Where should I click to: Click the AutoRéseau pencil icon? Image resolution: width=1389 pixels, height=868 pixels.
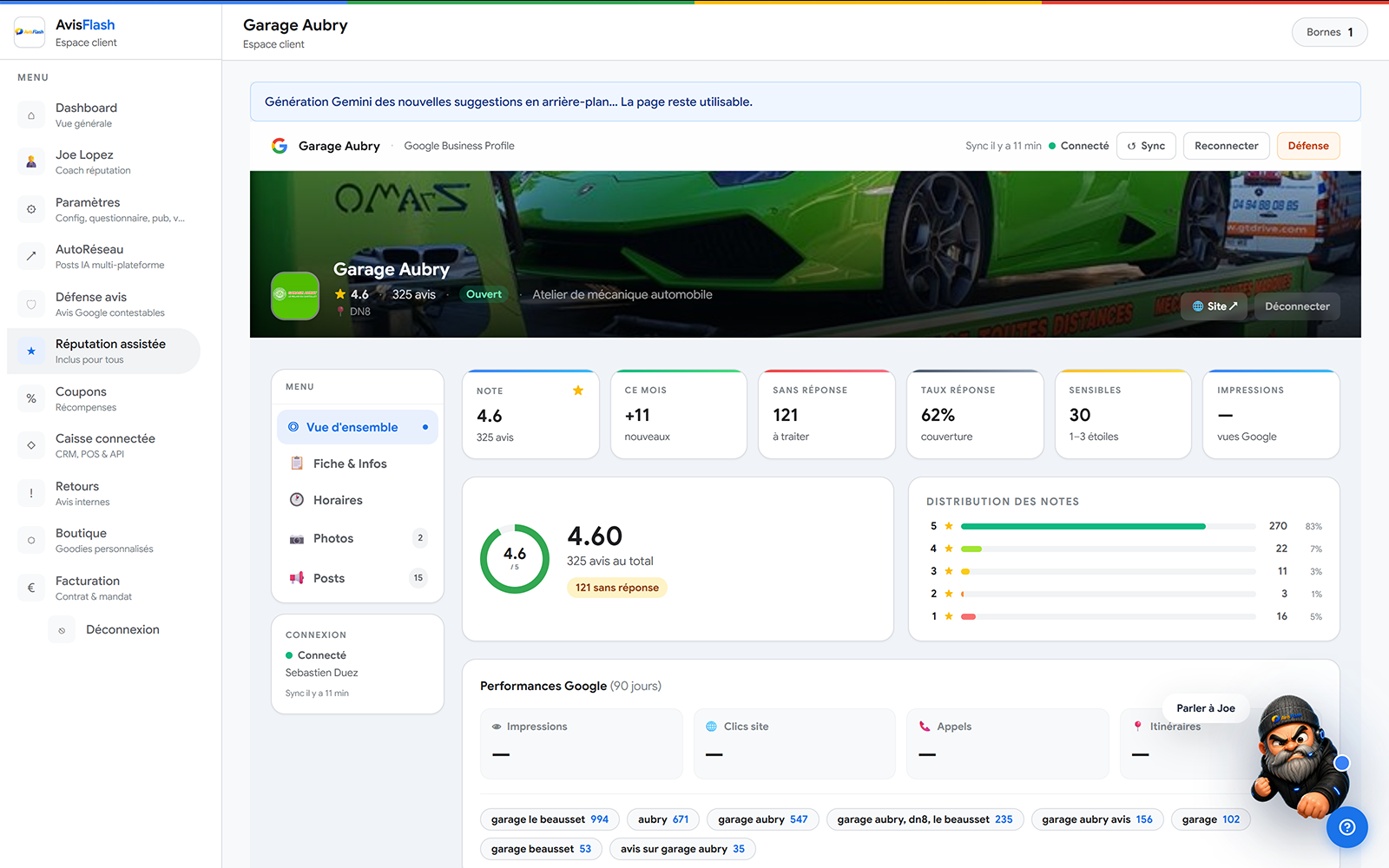31,256
